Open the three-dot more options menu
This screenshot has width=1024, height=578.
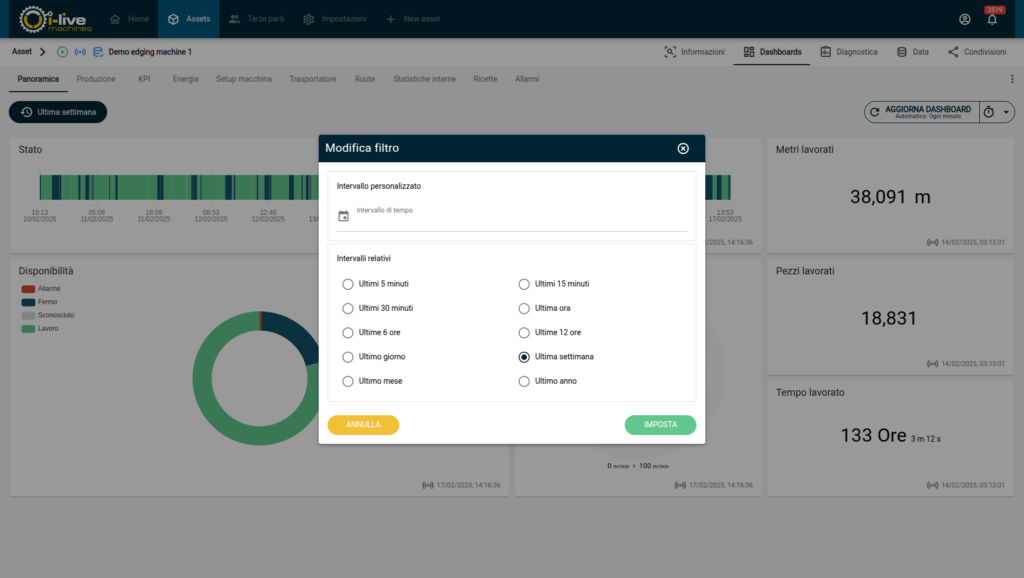[1011, 79]
